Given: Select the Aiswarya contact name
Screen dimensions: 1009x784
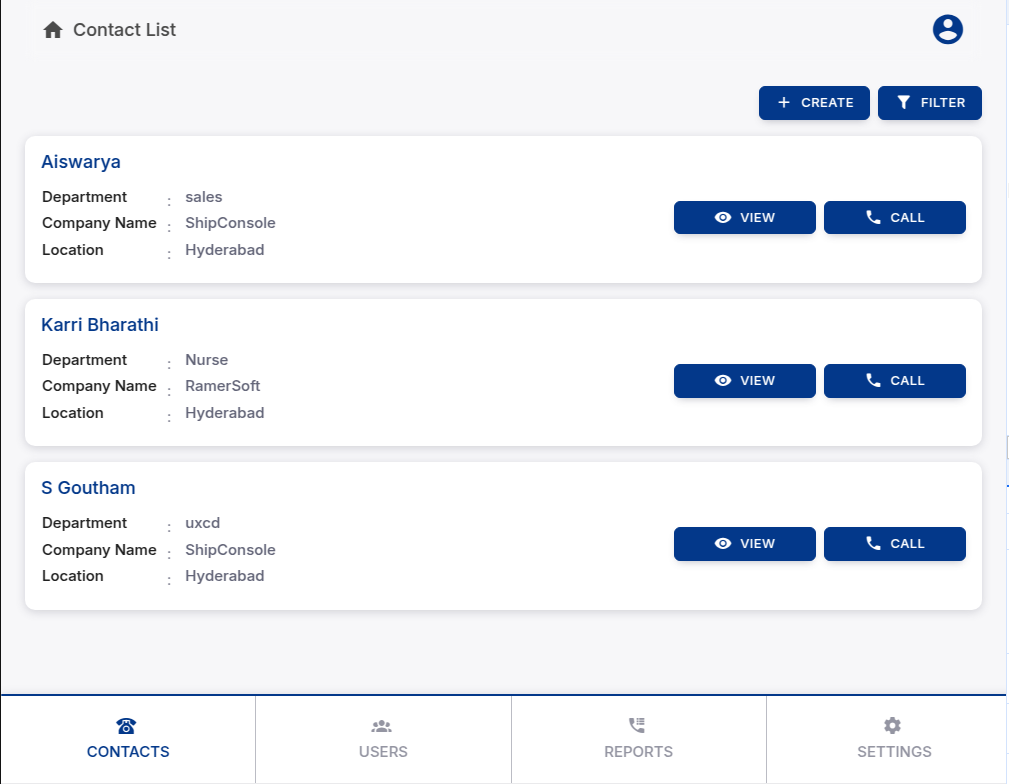Looking at the screenshot, I should [81, 162].
